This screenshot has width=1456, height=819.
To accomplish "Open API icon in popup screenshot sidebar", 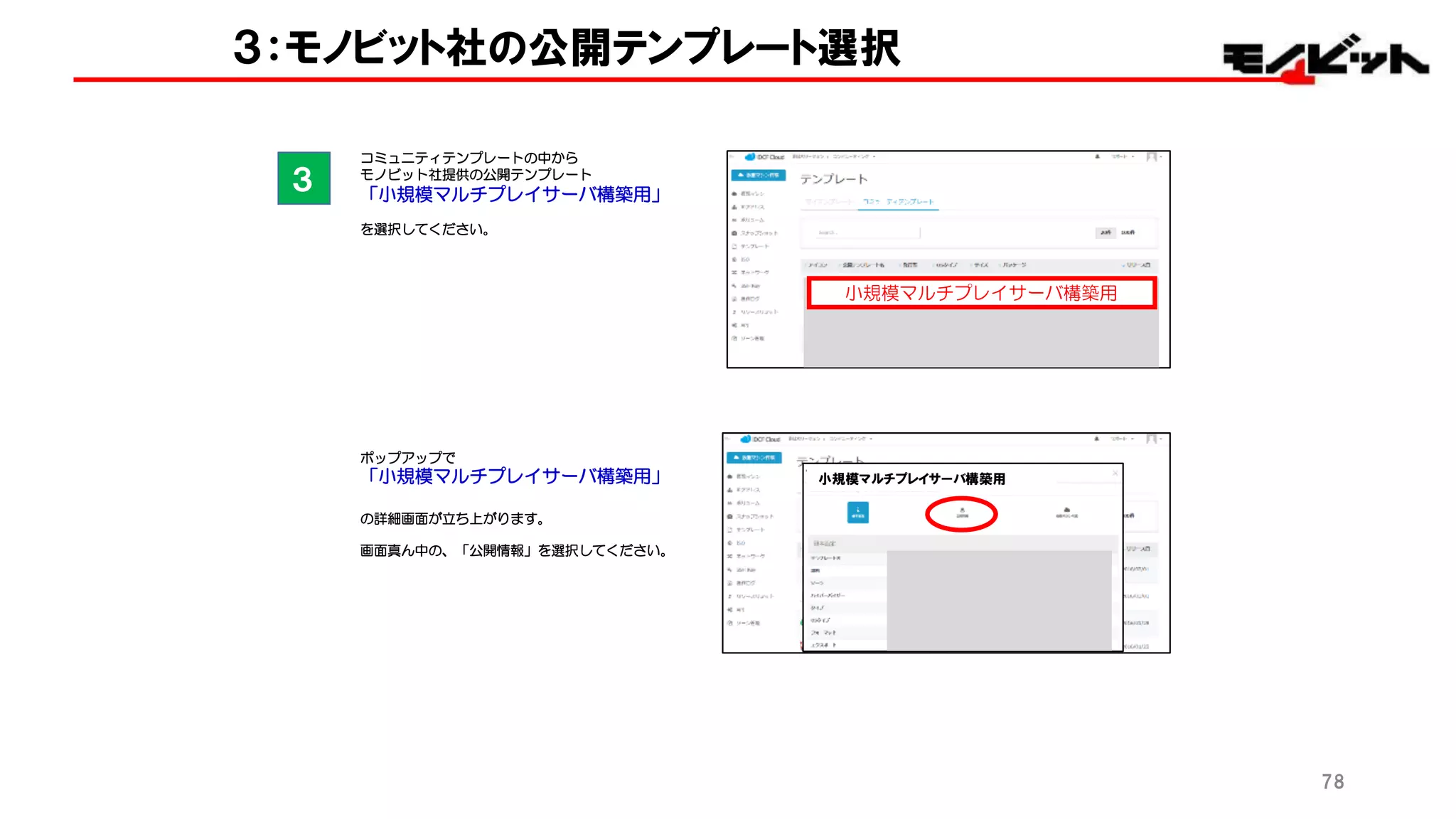I will pos(730,610).
